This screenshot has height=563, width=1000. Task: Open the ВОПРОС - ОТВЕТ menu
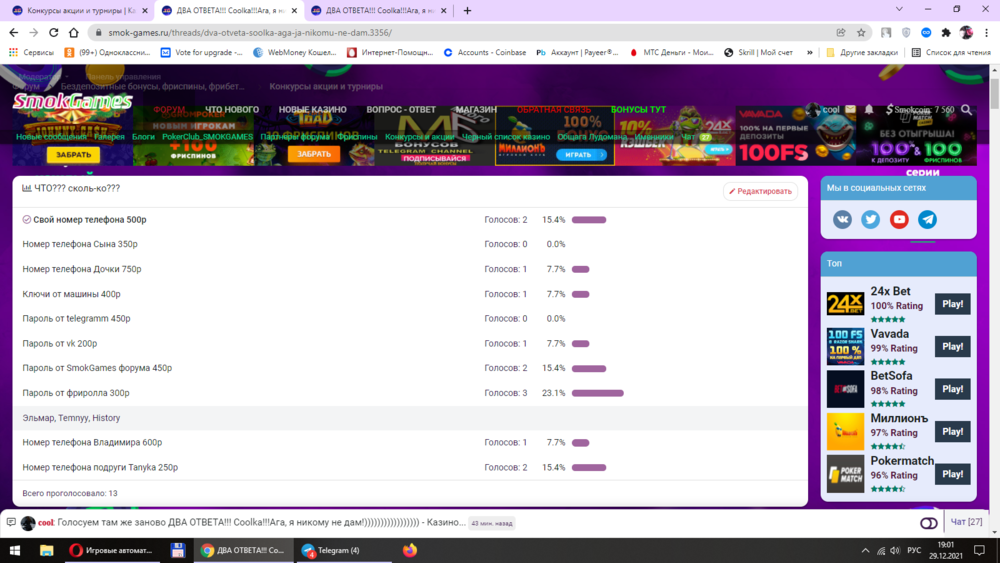click(401, 110)
